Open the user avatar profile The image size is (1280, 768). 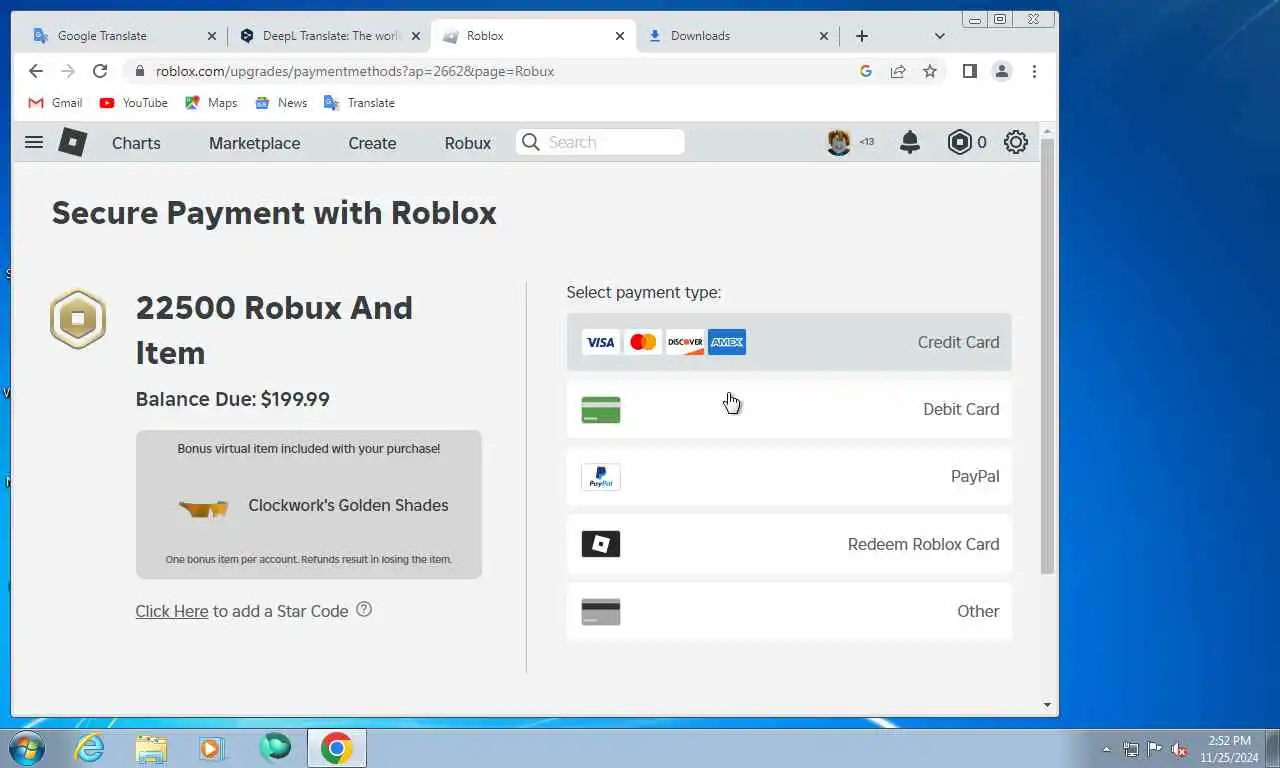tap(839, 142)
